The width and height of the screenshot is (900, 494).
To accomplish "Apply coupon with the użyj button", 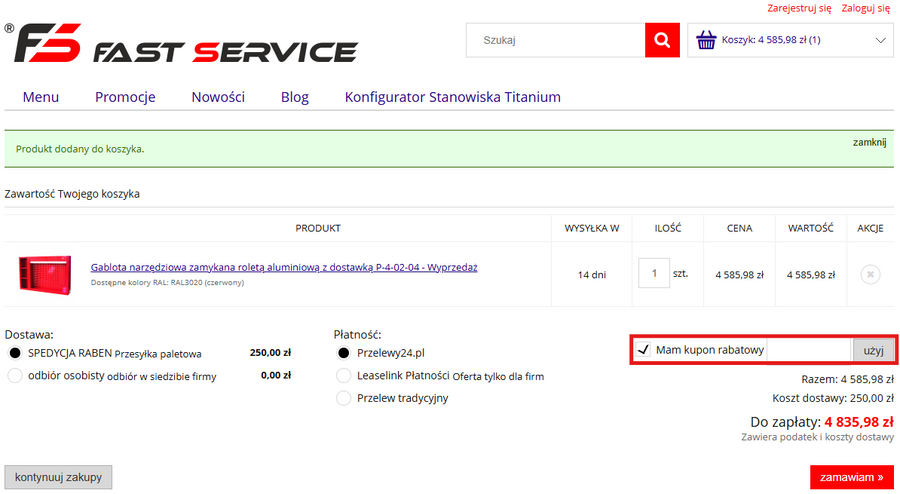I will pos(873,351).
